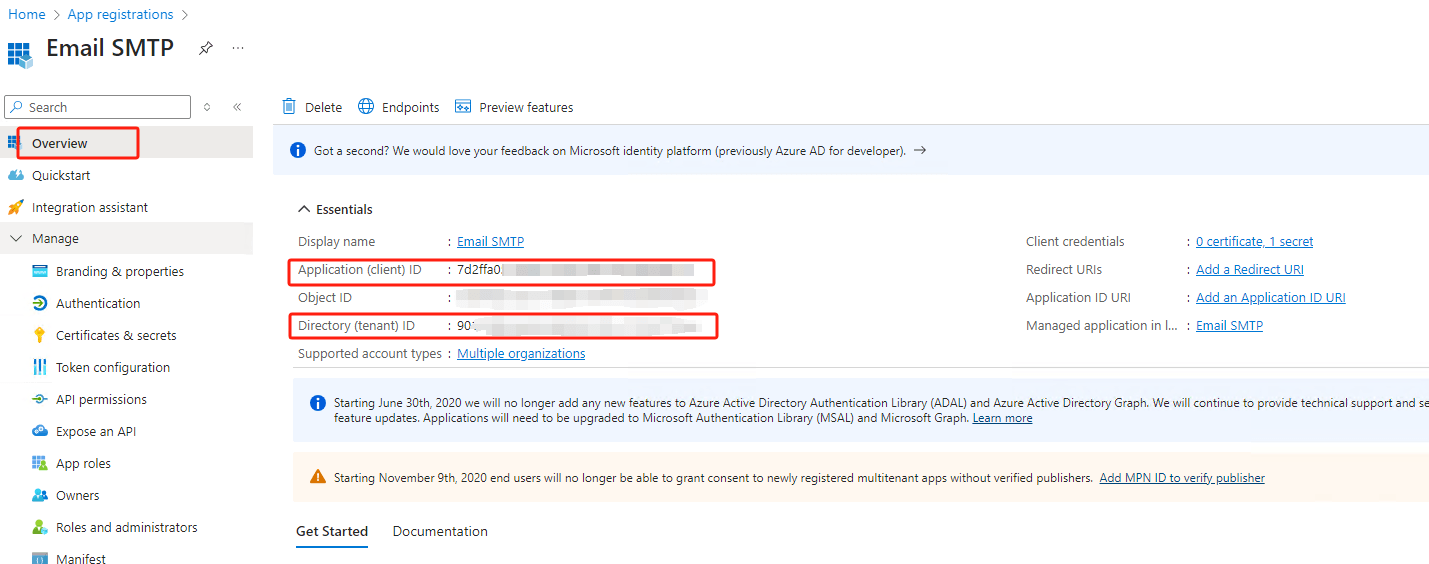
Task: Open Endpoints globe icon in toolbar
Action: tap(366, 107)
